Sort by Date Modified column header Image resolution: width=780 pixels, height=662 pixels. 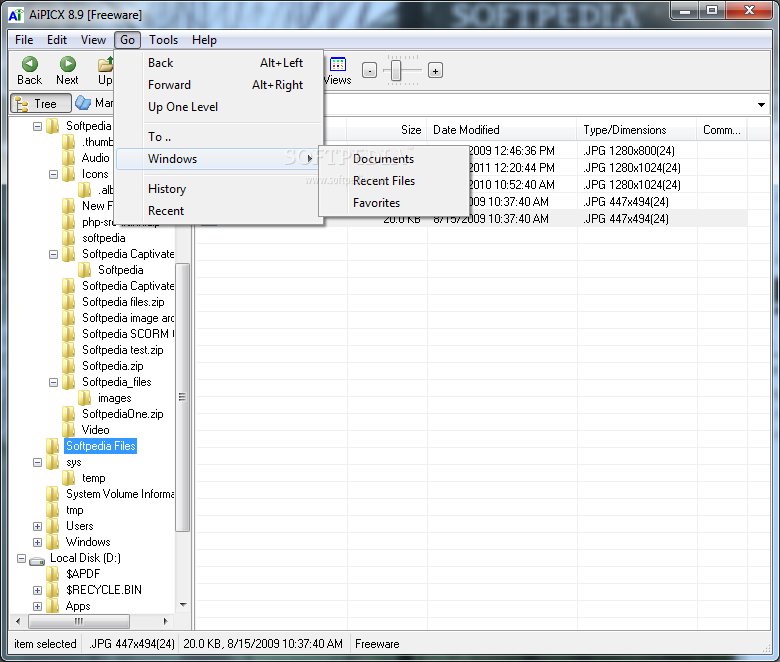[x=501, y=130]
